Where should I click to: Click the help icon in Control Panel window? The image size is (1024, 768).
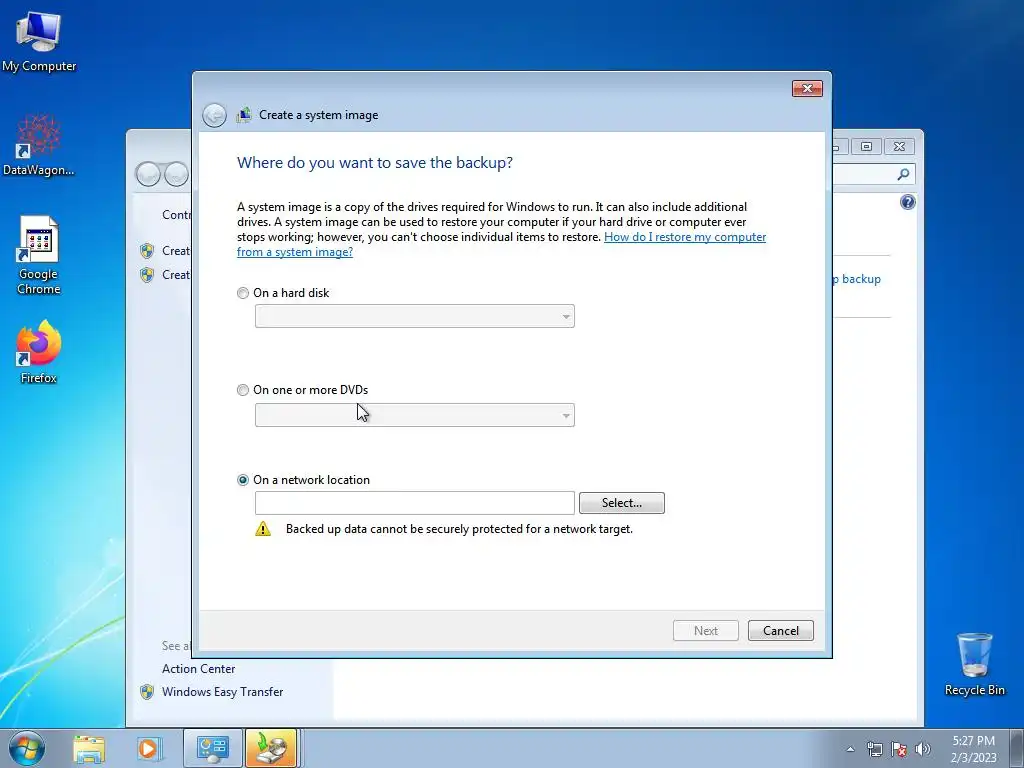point(908,202)
